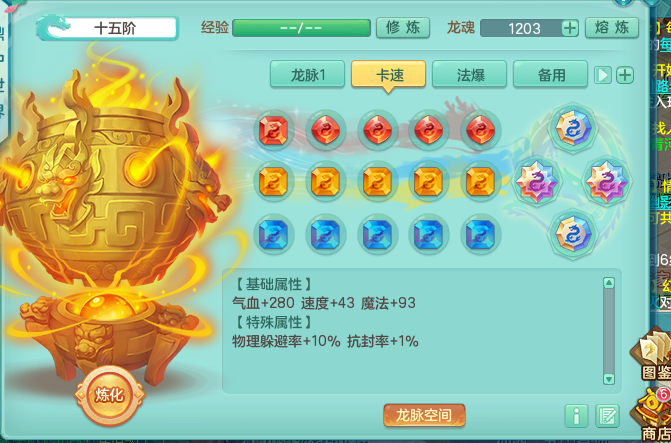Click the top blue hexagon dragon gem

573,128
